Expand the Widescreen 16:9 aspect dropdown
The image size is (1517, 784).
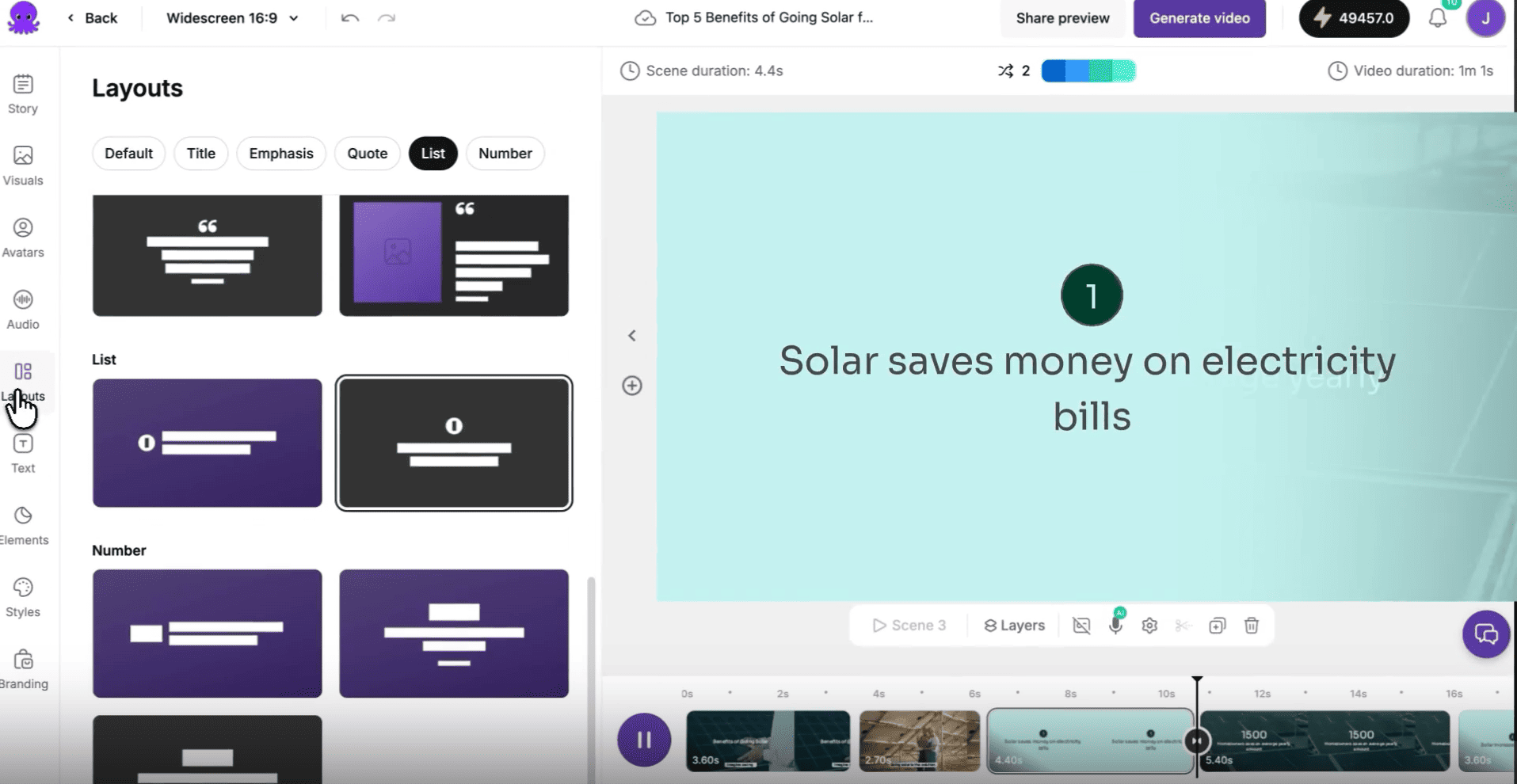(x=232, y=18)
